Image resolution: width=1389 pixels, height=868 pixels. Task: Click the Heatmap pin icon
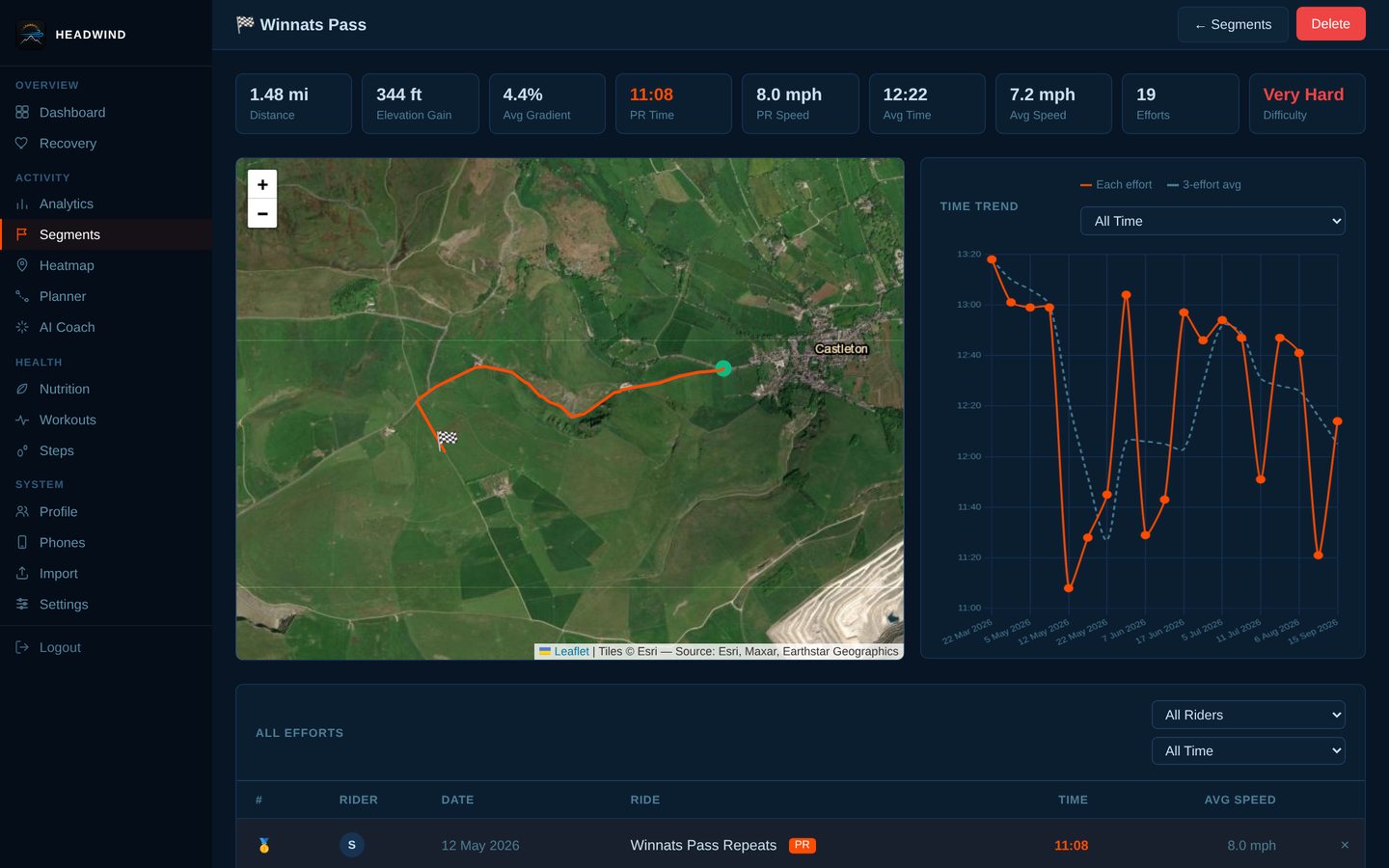tap(22, 266)
